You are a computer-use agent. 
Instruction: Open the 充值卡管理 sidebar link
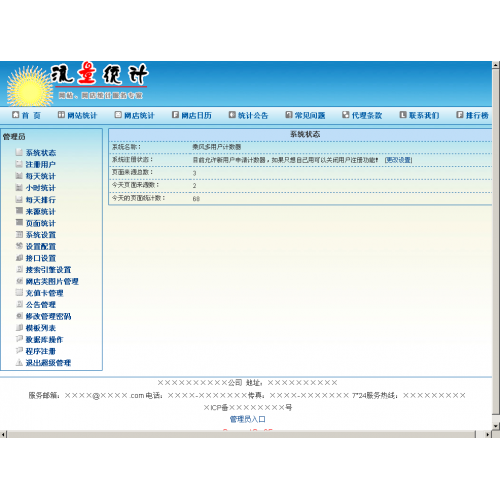click(x=44, y=293)
